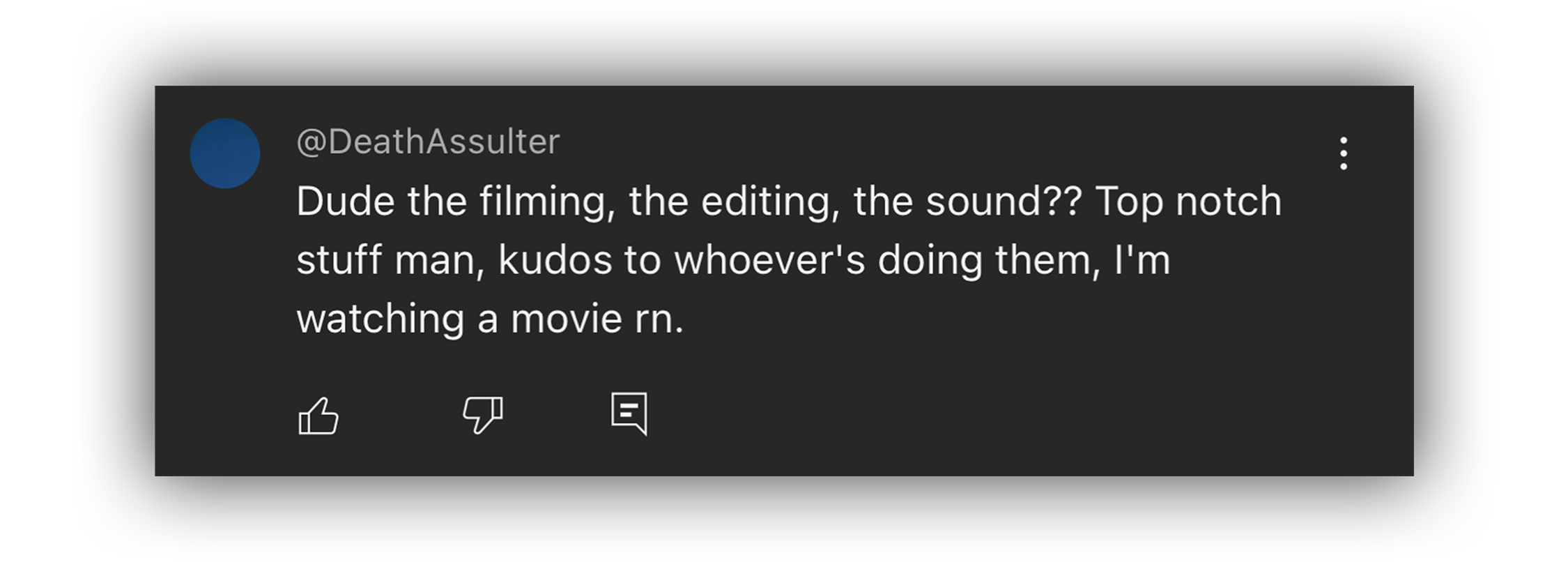Open the @DeathAssulter channel link
Viewport: 1568px width, 562px height.
pos(428,142)
